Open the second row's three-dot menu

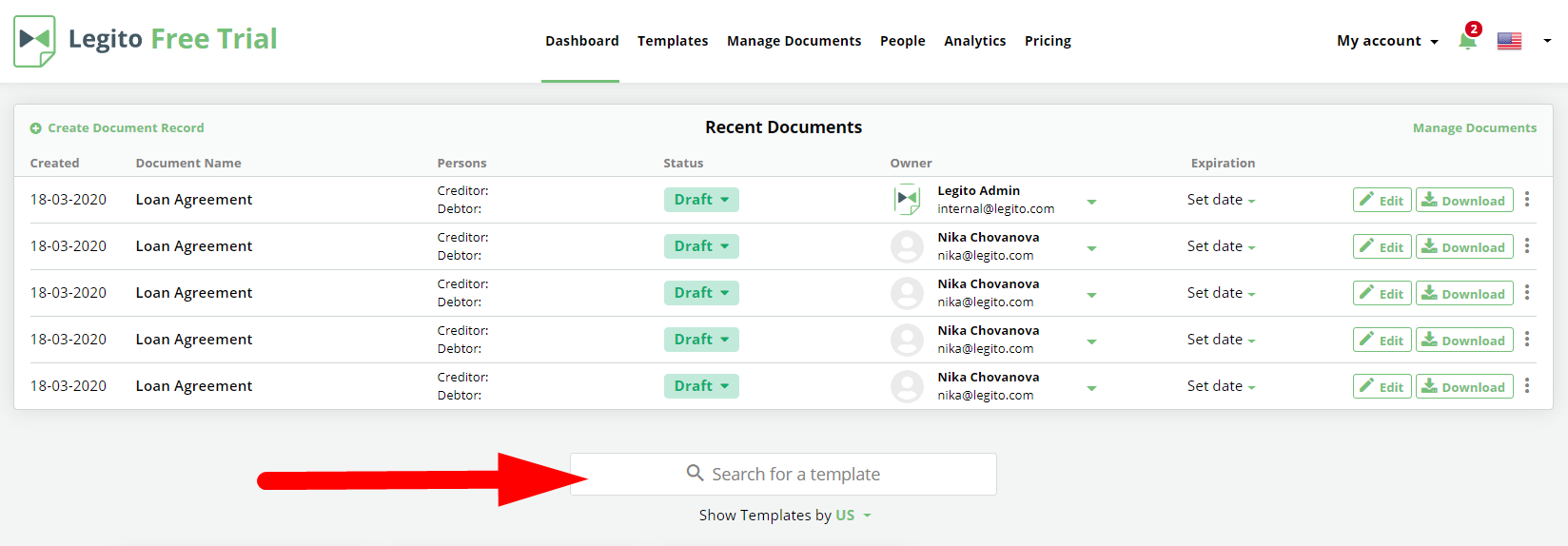(x=1527, y=245)
